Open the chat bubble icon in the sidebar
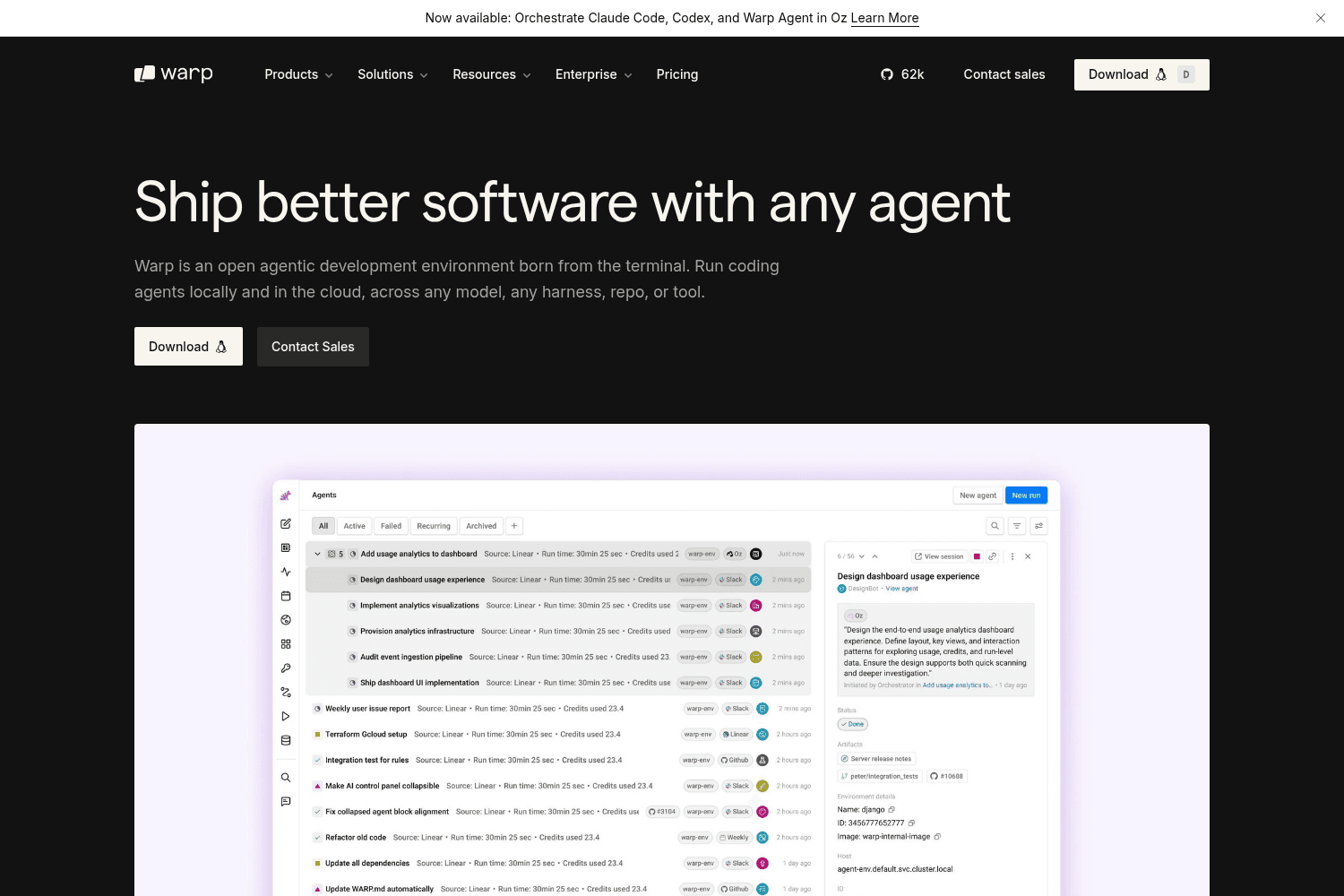The image size is (1344, 896). click(286, 802)
